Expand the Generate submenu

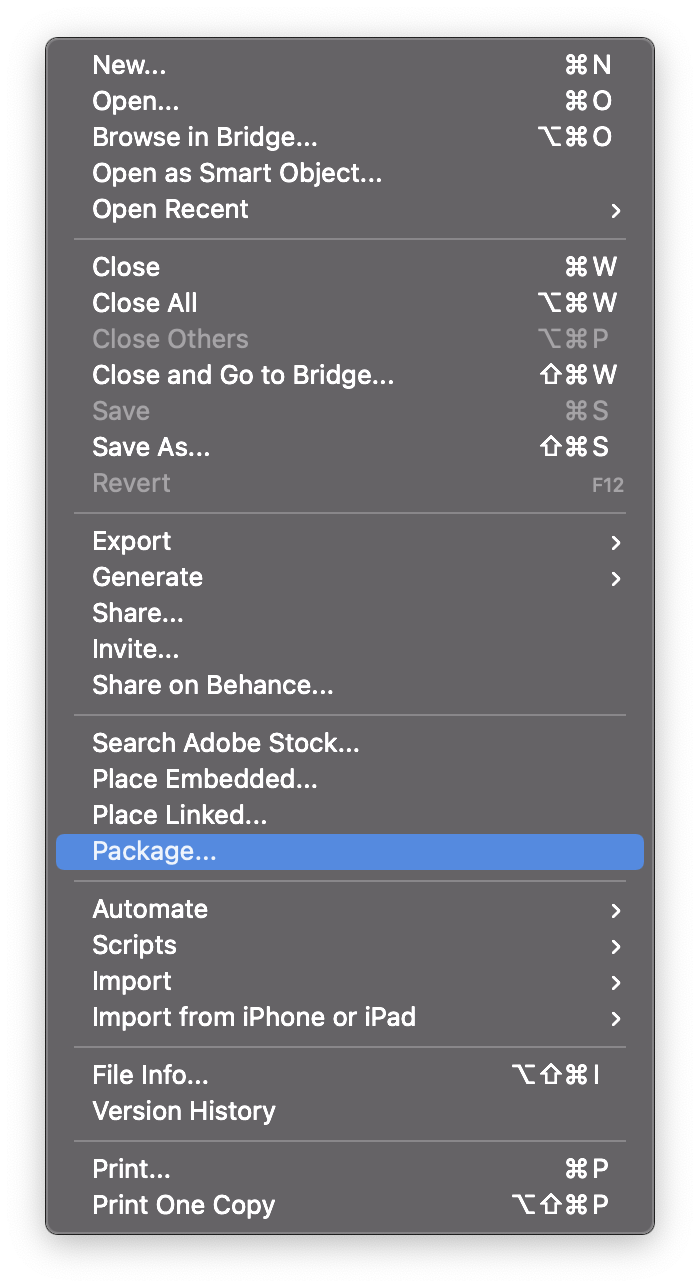pos(147,577)
